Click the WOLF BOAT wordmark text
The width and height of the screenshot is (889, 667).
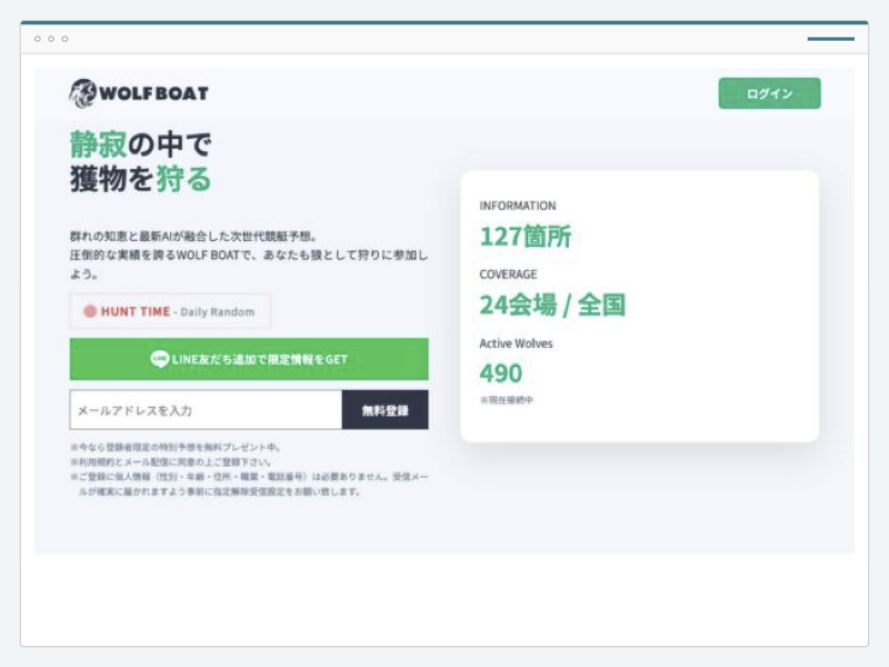pyautogui.click(x=154, y=93)
